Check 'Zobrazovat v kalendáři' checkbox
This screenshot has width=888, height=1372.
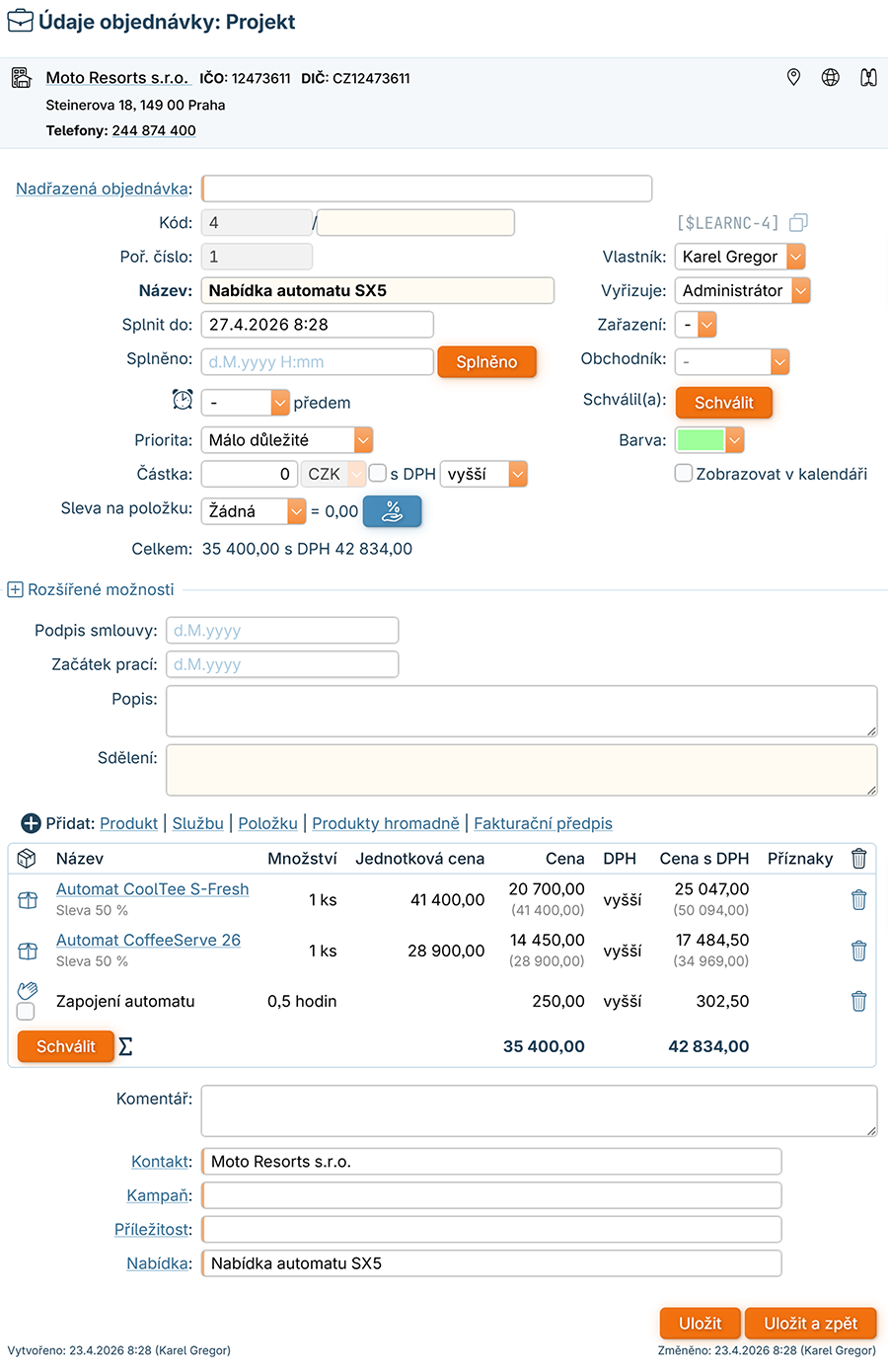(x=683, y=474)
